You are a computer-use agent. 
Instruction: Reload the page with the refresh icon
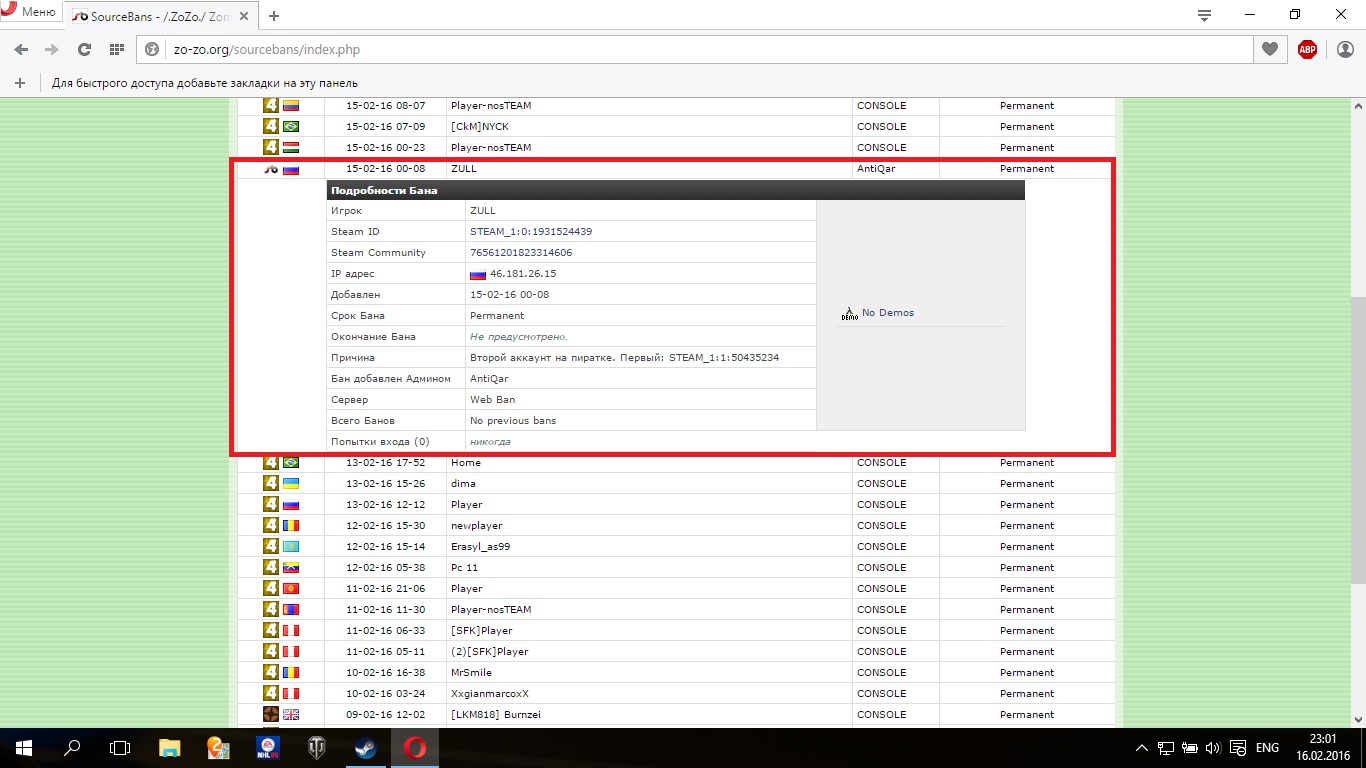pos(84,49)
